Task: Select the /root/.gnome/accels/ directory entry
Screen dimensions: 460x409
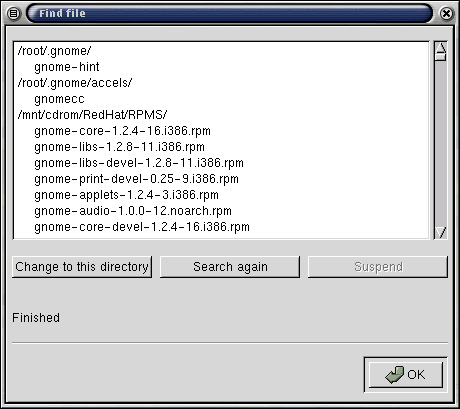Action: click(75, 83)
